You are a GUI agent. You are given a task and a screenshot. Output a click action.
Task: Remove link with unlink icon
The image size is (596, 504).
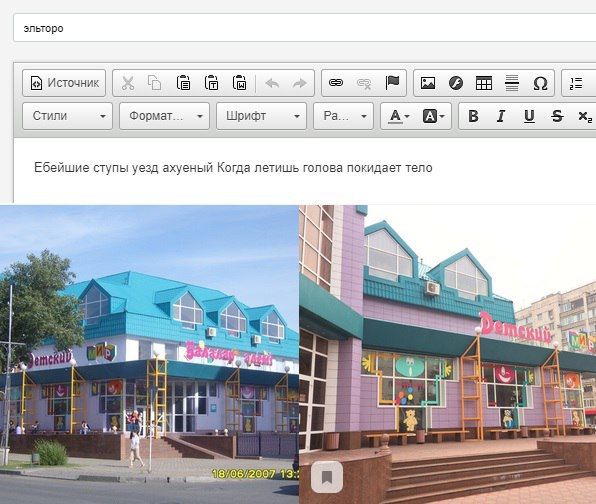click(364, 83)
